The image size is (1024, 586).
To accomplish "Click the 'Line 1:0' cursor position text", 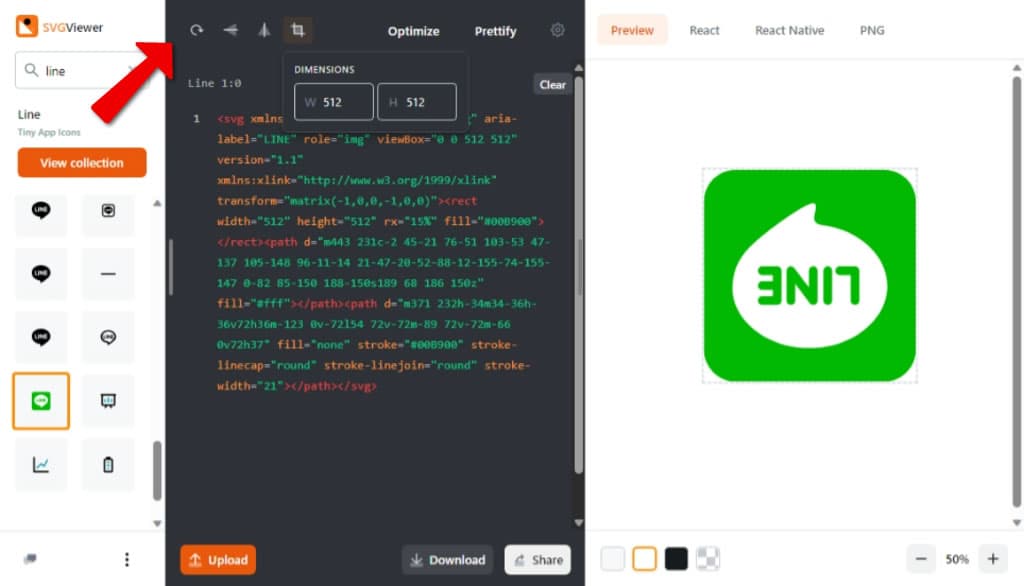I will point(214,83).
